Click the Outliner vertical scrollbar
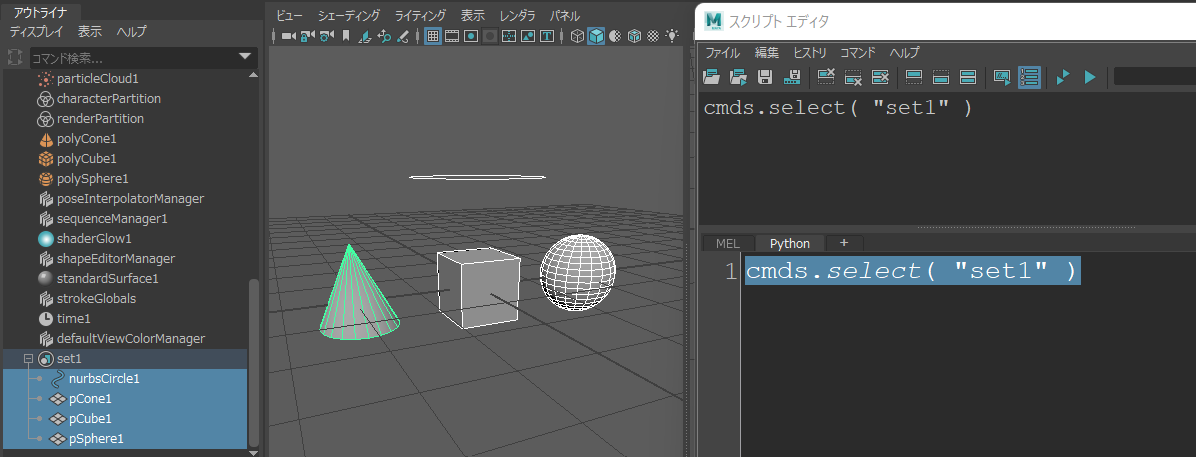The height and width of the screenshot is (457, 1196). (254, 360)
